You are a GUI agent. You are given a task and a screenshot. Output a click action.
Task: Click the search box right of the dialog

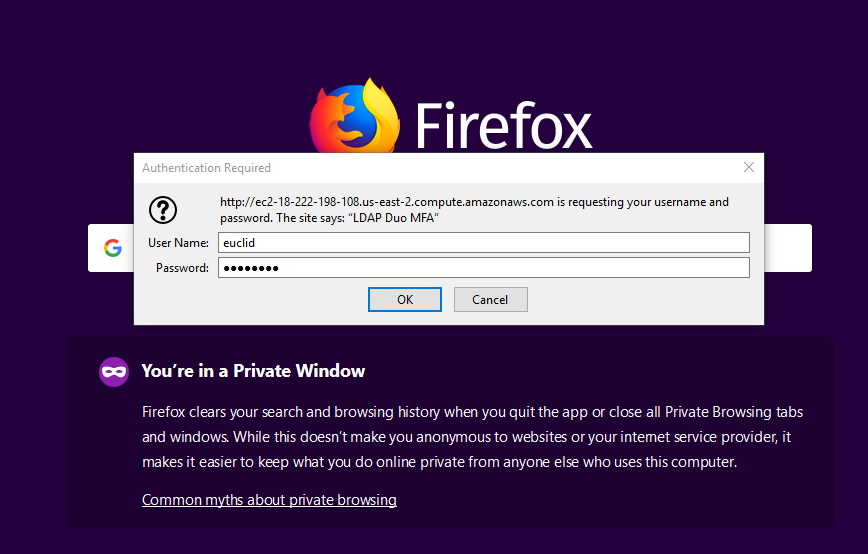tap(788, 247)
